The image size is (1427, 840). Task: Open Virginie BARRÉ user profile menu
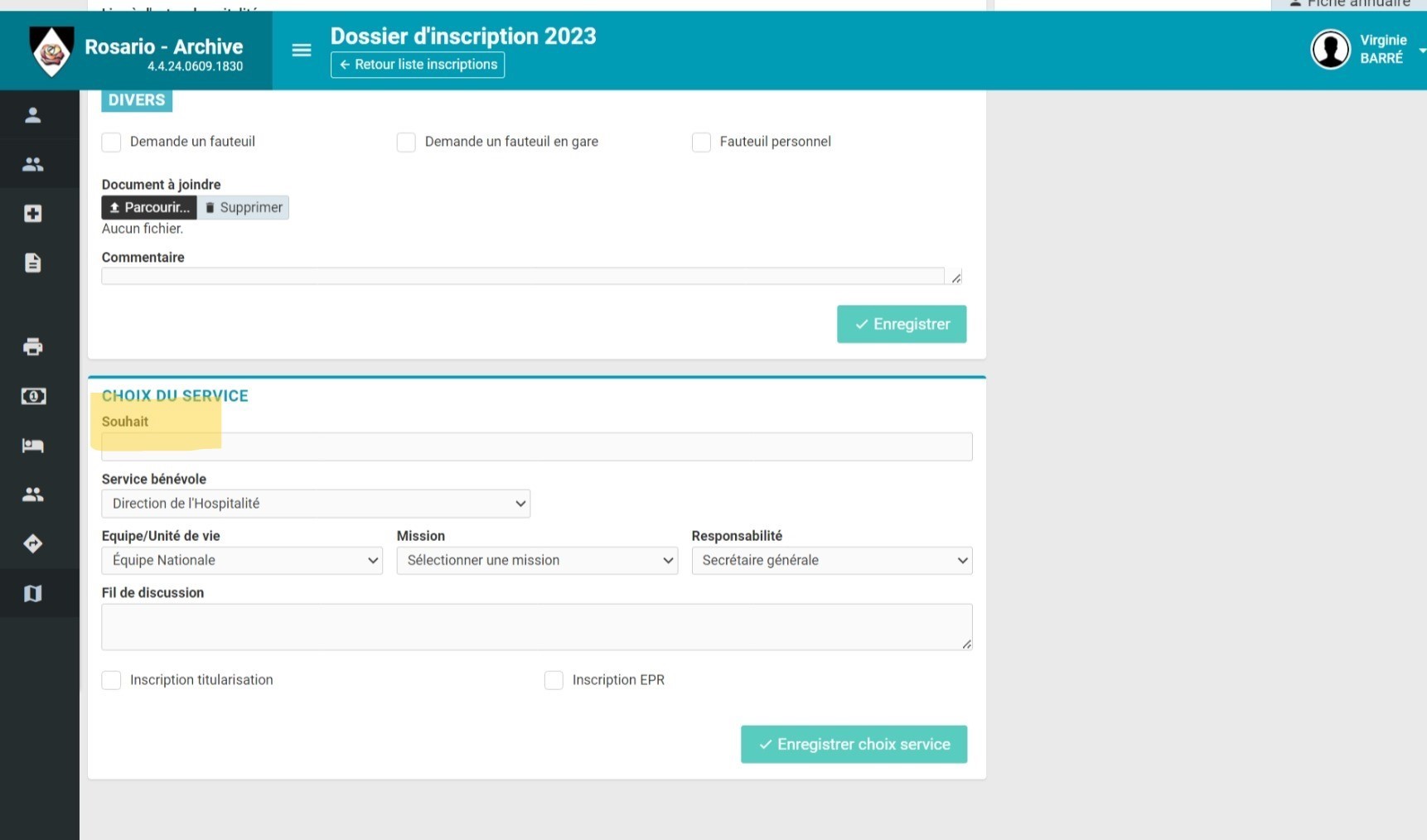click(1367, 50)
